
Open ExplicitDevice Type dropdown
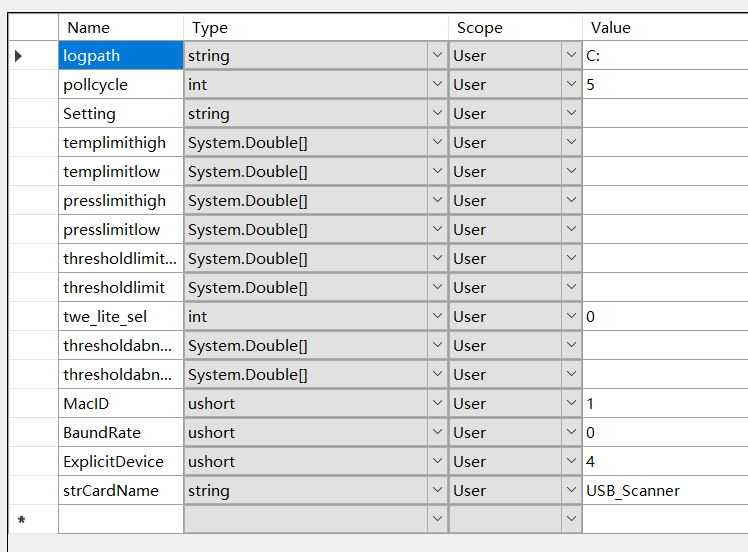pos(437,461)
